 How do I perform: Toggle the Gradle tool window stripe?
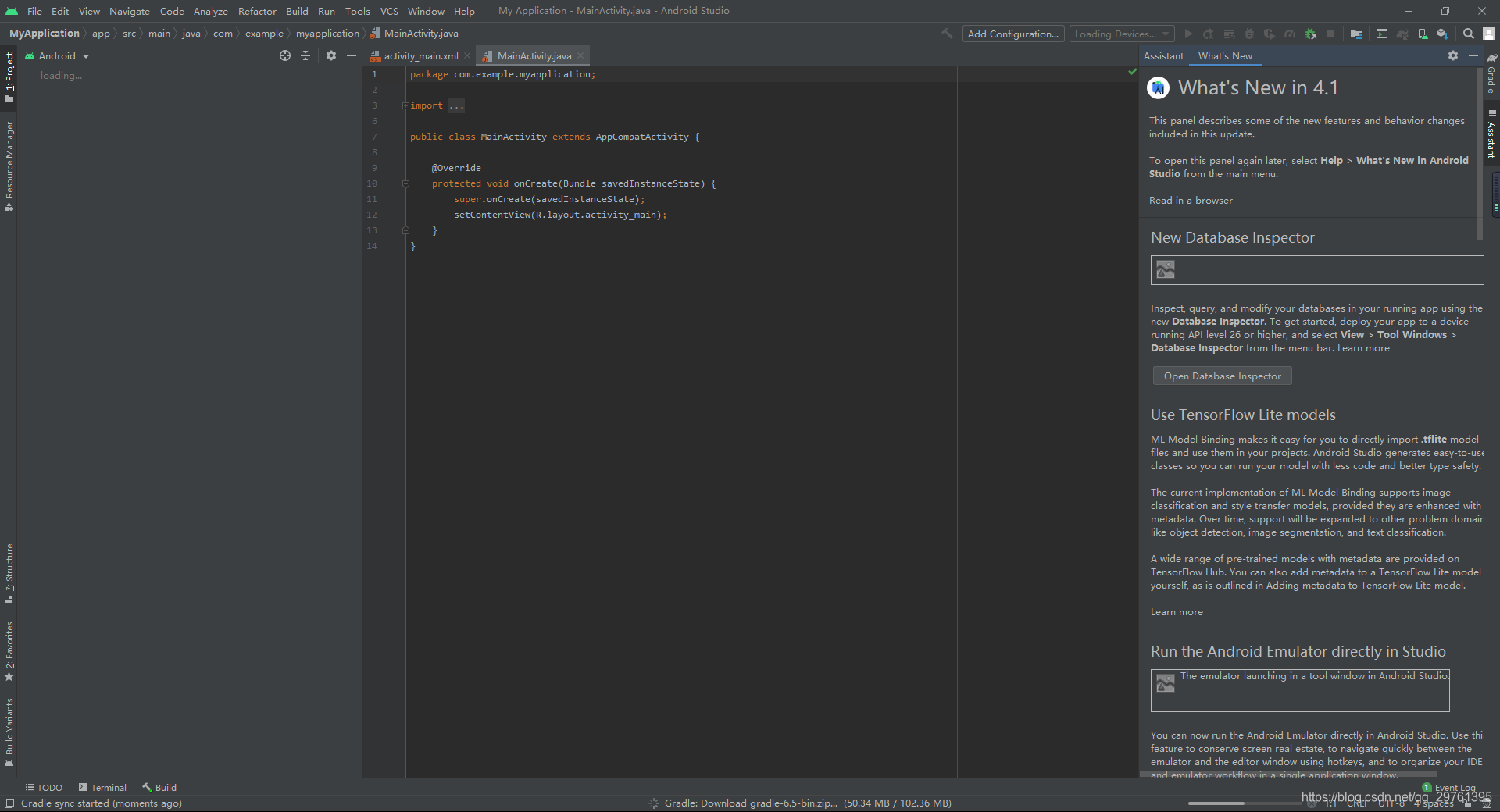(1491, 73)
